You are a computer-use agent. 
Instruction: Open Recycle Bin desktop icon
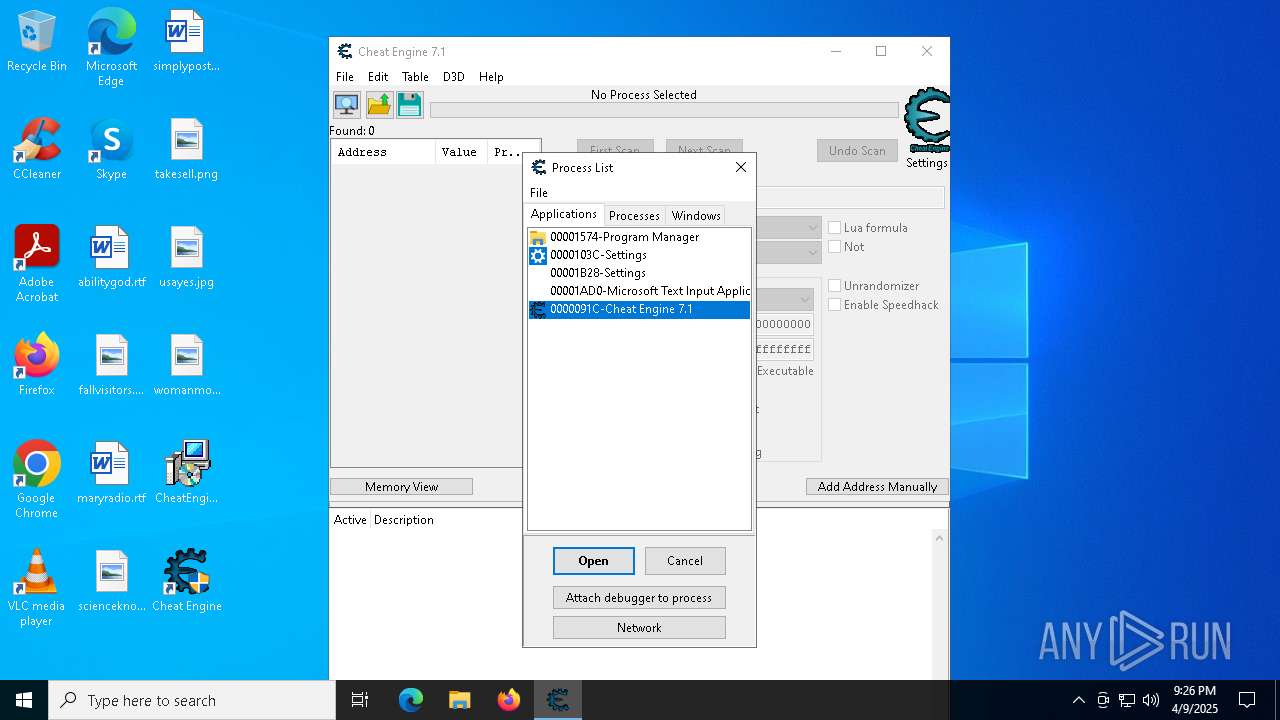click(x=37, y=42)
